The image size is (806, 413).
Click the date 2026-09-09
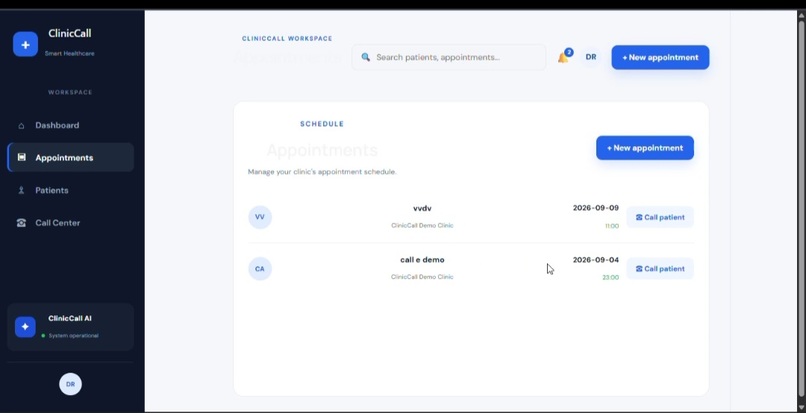click(596, 208)
